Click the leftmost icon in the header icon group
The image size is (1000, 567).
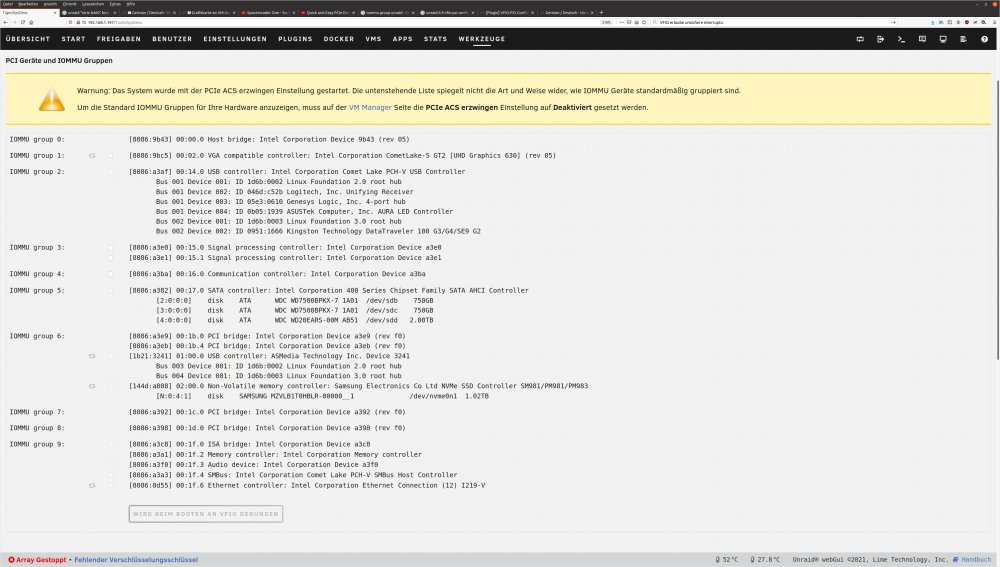pyautogui.click(x=860, y=39)
